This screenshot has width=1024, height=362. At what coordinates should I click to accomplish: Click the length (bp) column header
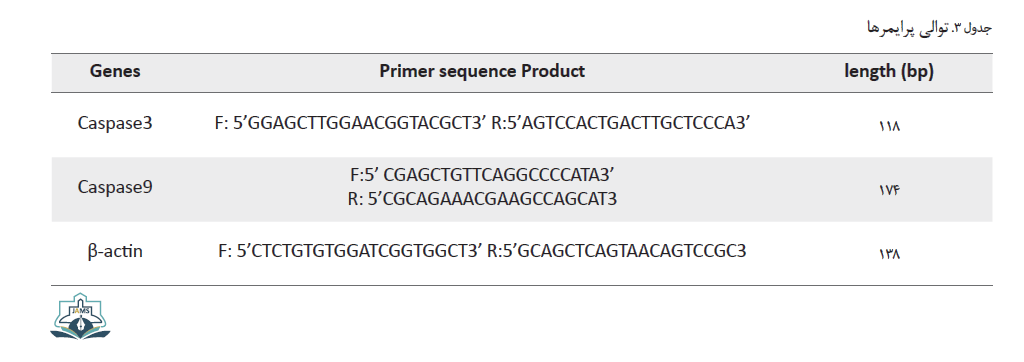click(x=889, y=72)
